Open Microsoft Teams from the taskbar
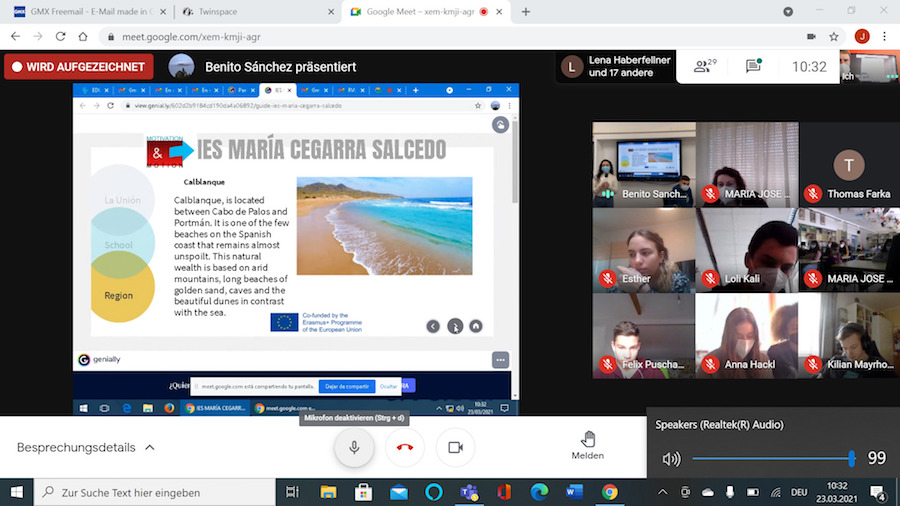The width and height of the screenshot is (900, 506). [469, 492]
